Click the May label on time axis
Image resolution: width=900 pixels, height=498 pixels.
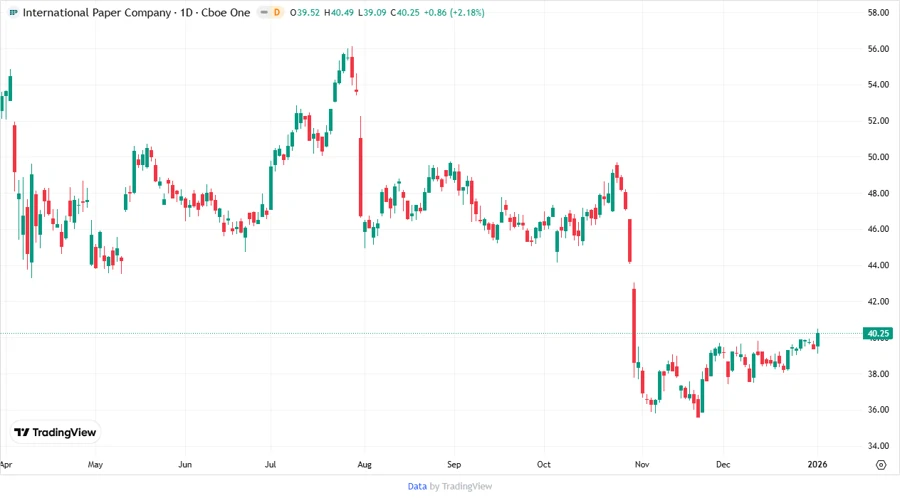tap(95, 464)
